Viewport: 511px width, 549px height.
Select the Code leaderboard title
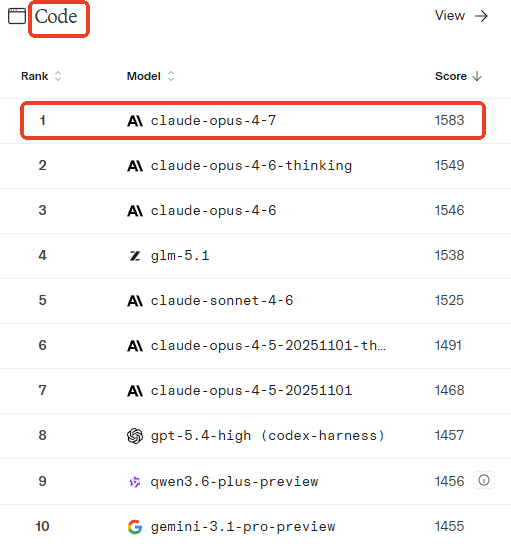click(56, 16)
